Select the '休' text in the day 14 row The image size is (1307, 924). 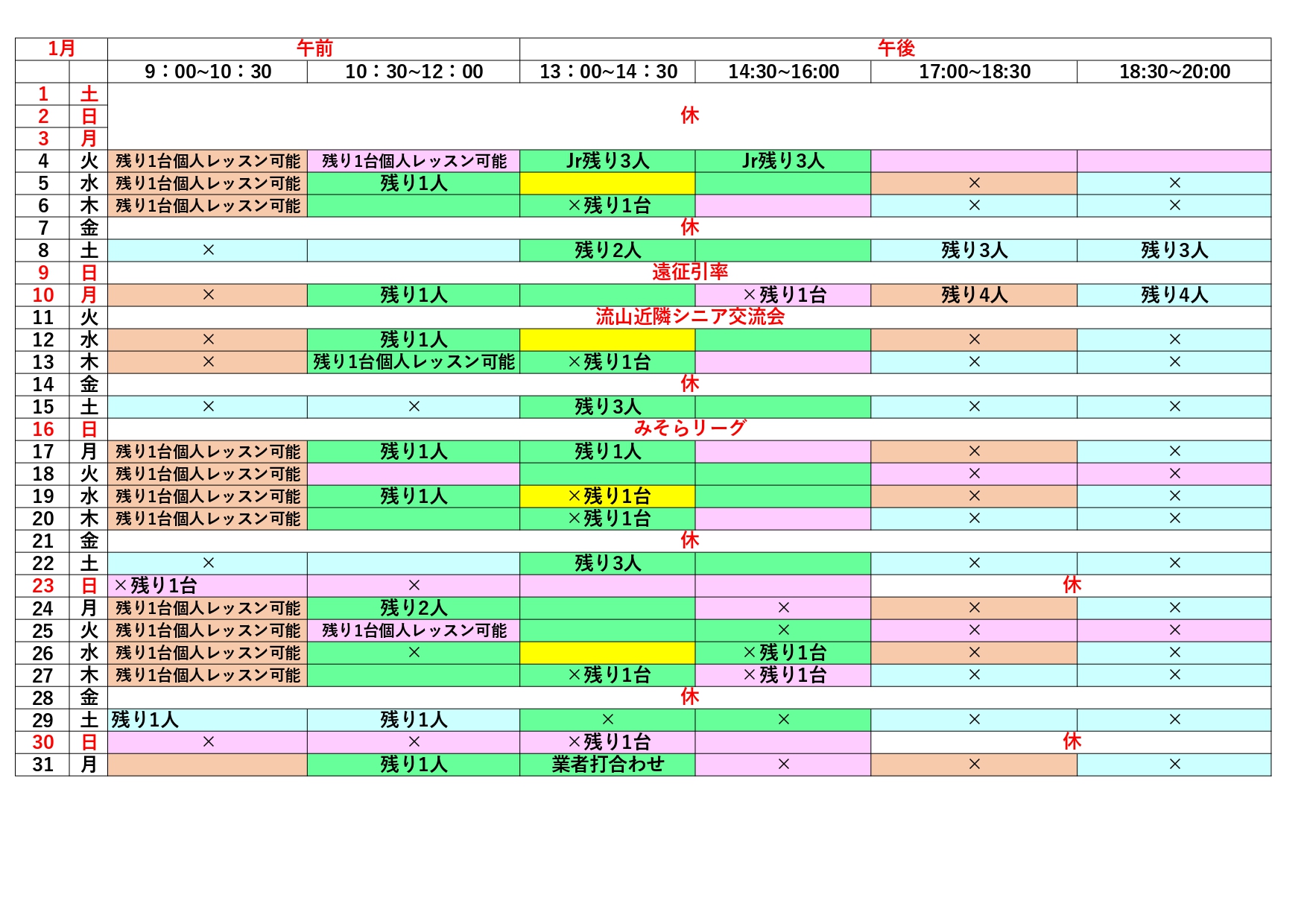click(x=689, y=385)
